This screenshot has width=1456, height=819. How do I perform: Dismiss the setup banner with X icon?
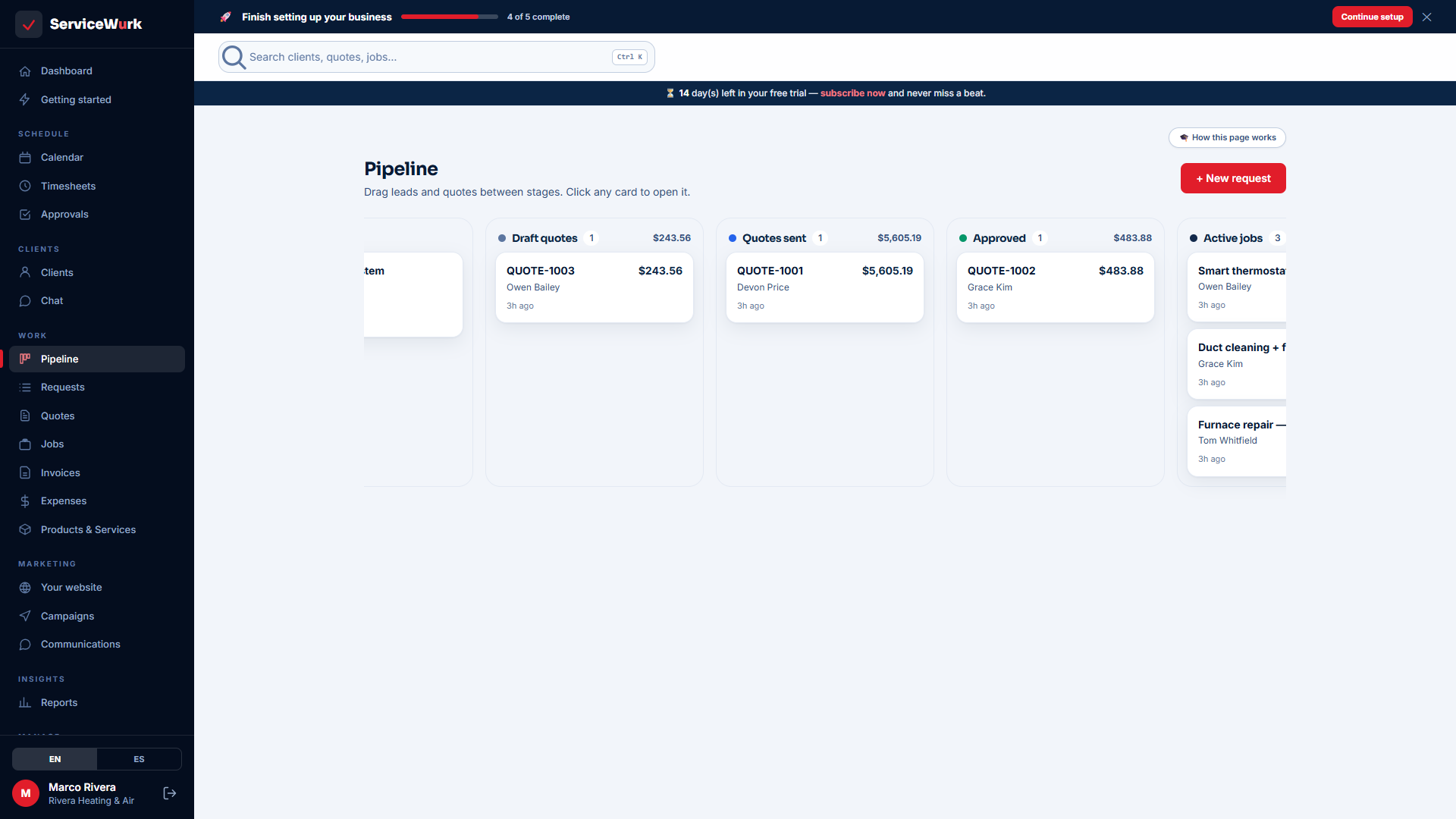pos(1427,17)
